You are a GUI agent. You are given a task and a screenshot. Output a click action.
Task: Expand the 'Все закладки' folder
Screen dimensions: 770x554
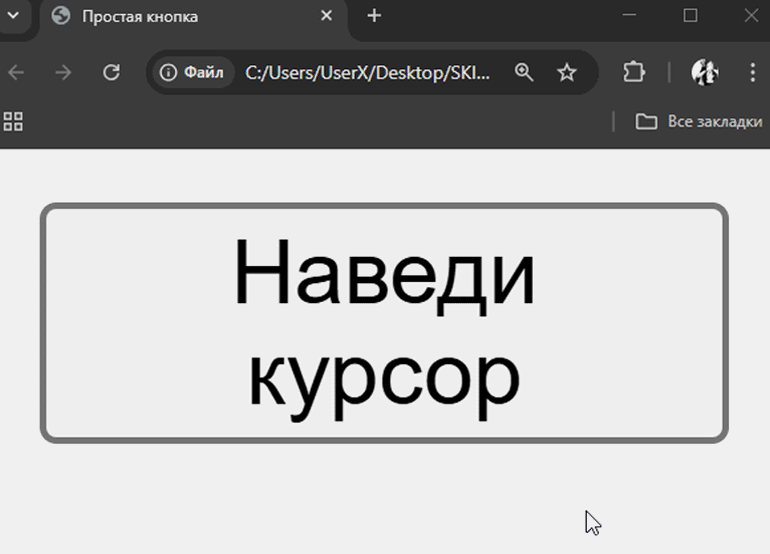pos(699,122)
